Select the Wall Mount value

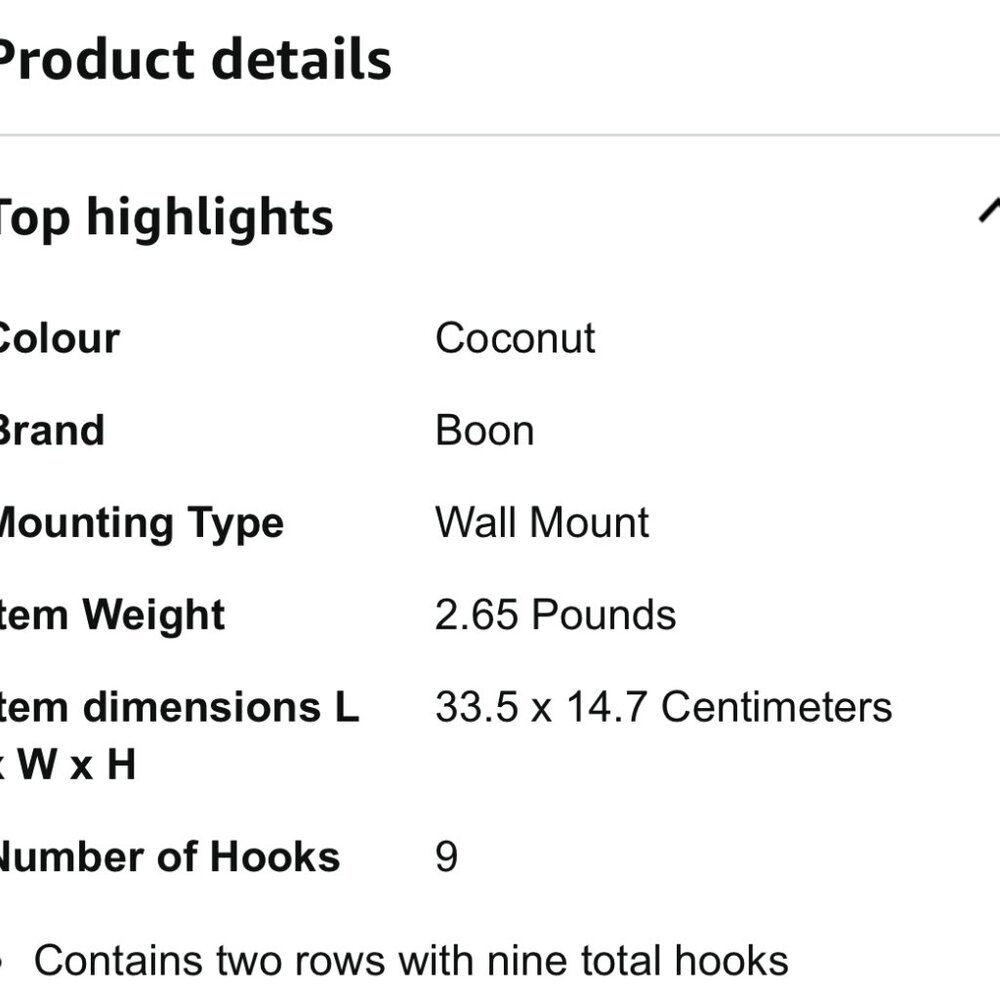[x=542, y=523]
